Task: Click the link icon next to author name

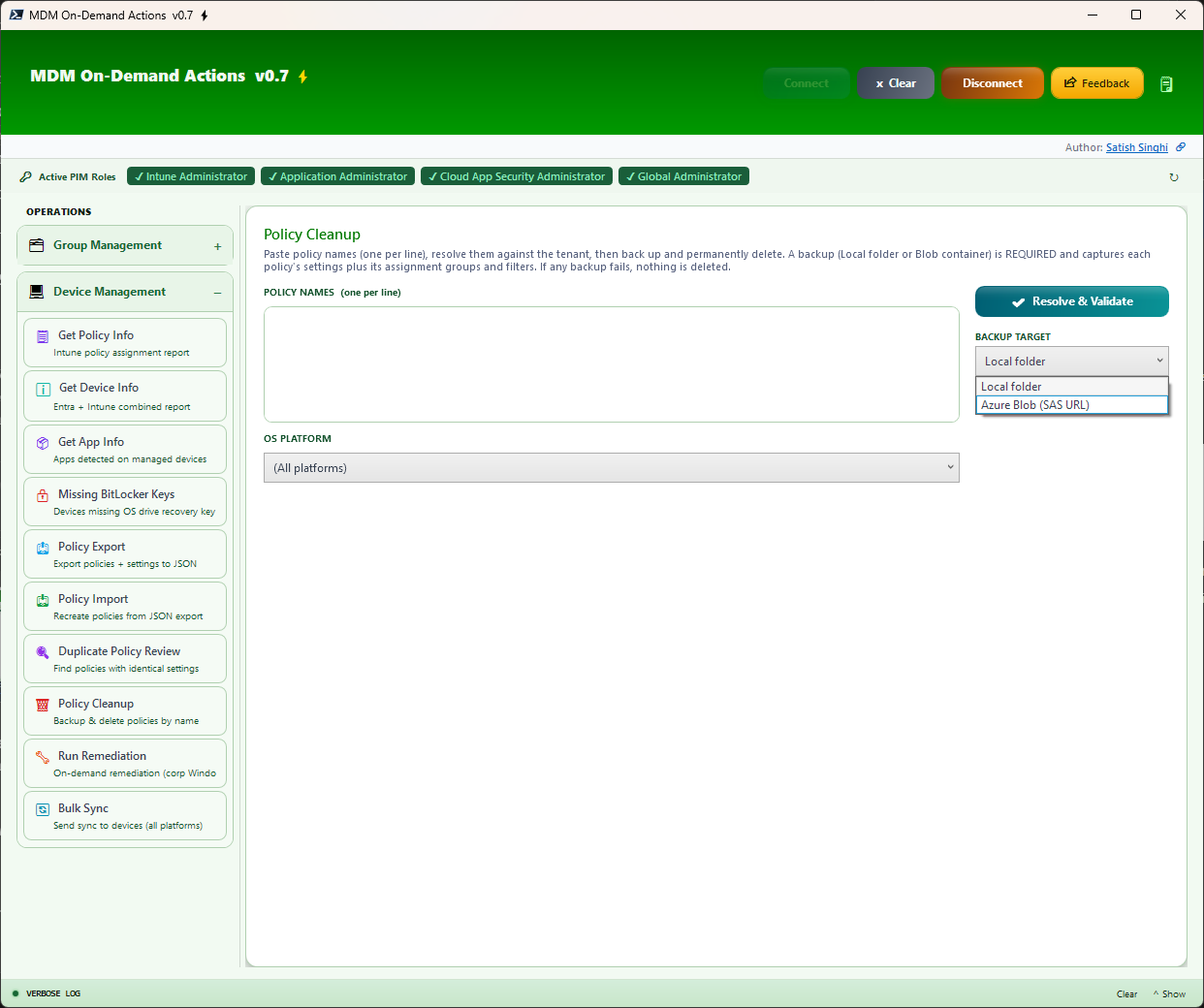Action: coord(1181,147)
